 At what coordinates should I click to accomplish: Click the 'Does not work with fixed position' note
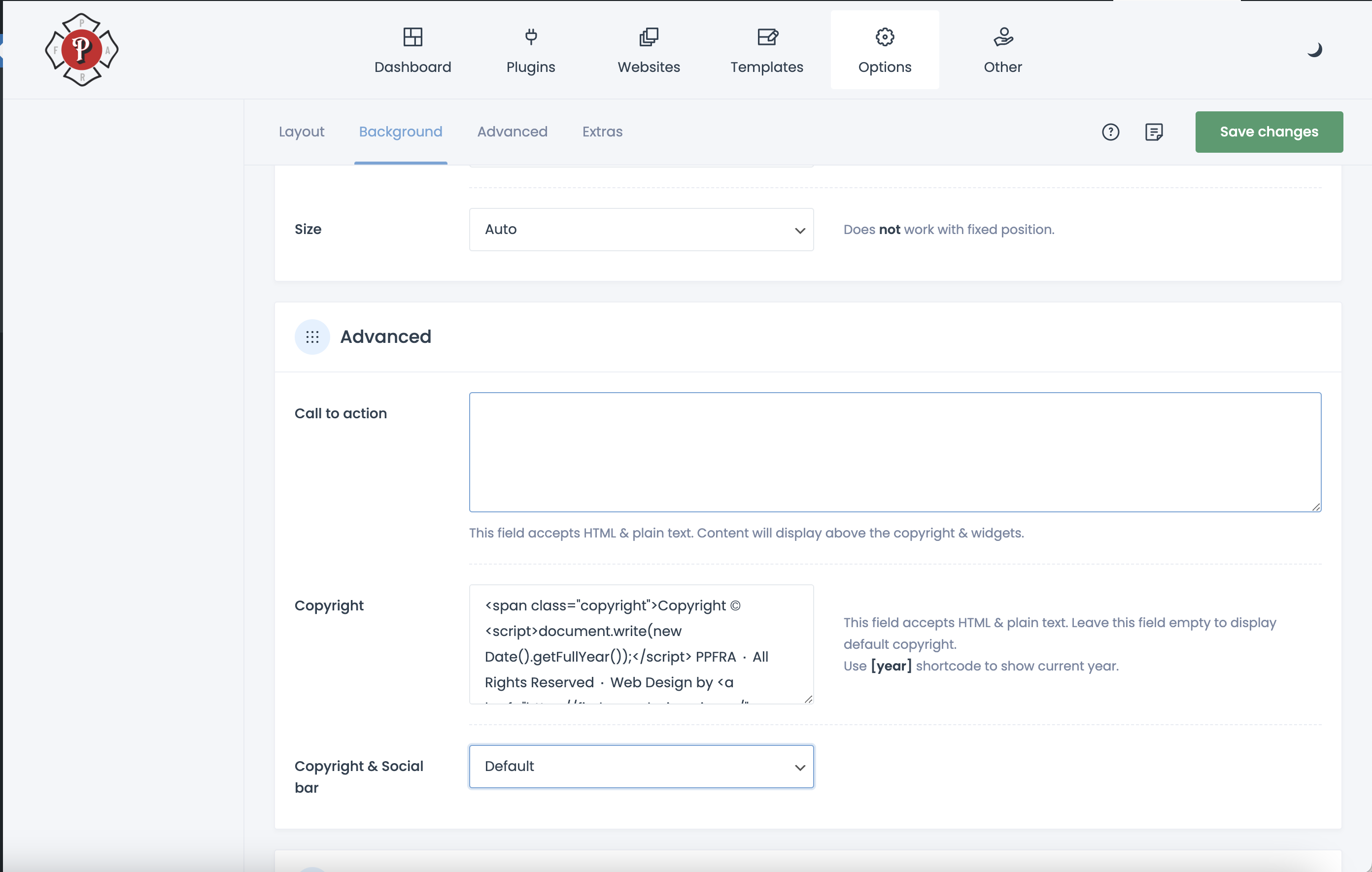(949, 230)
